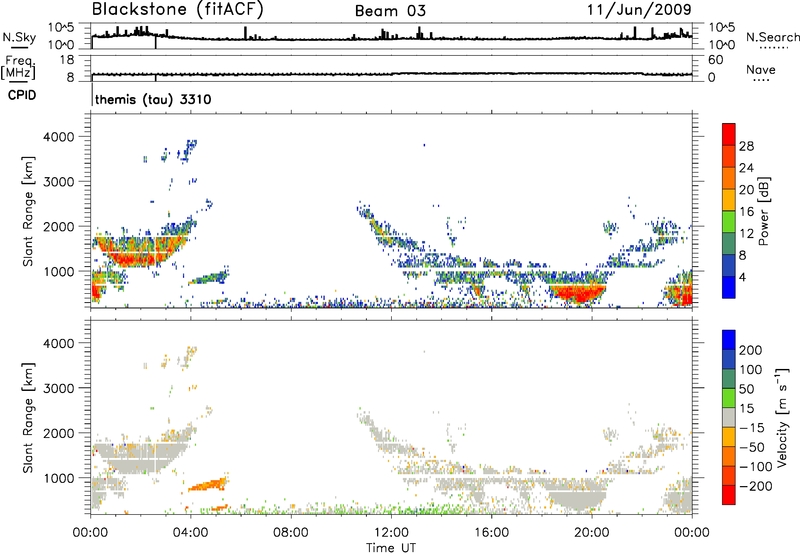This screenshot has width=800, height=554.
Task: Click the "18" tick on frequency axis
Action: pos(67,60)
